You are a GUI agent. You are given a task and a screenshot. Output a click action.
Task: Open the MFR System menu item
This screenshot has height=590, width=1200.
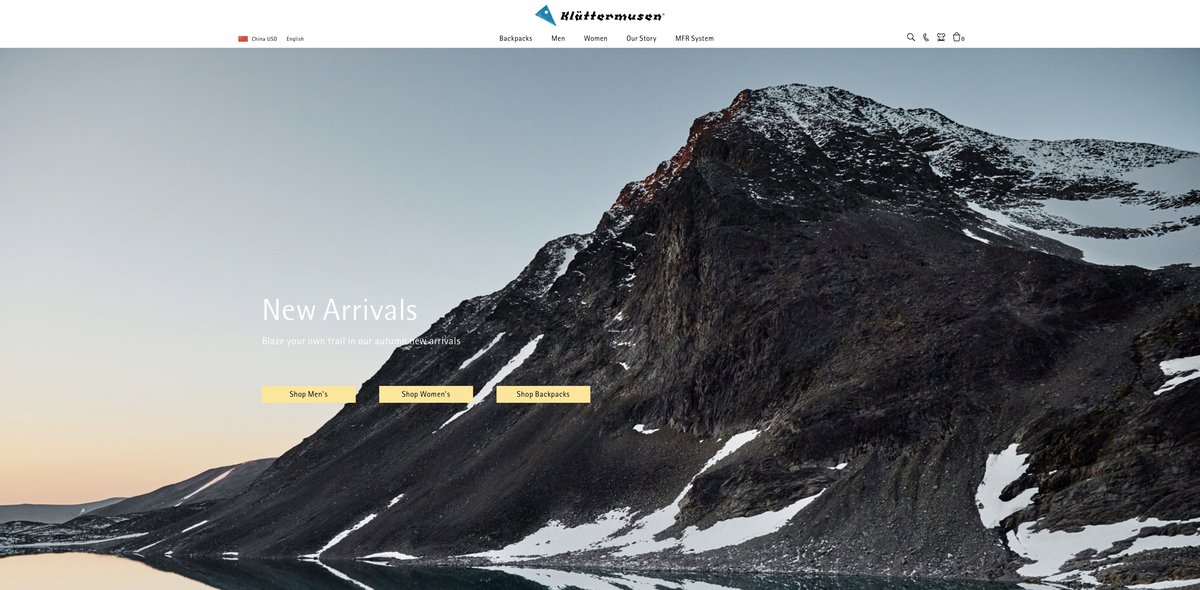click(x=694, y=39)
